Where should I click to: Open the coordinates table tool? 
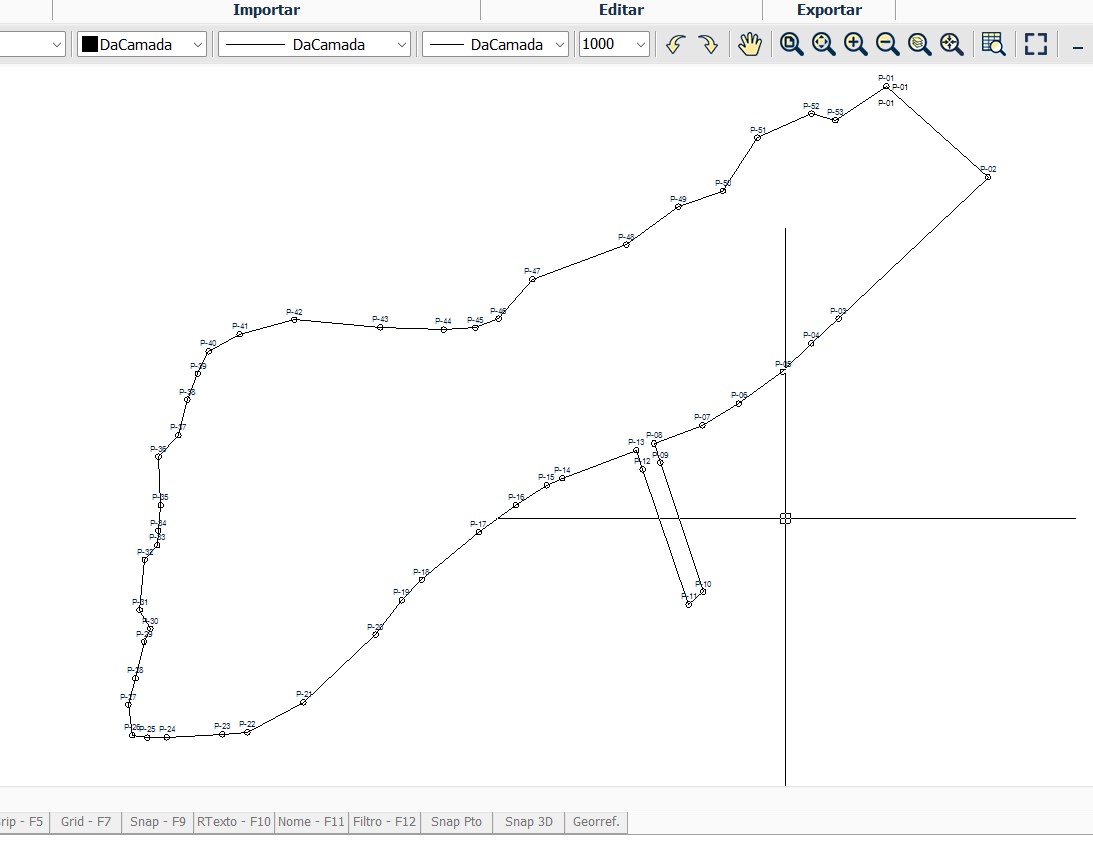[x=992, y=44]
